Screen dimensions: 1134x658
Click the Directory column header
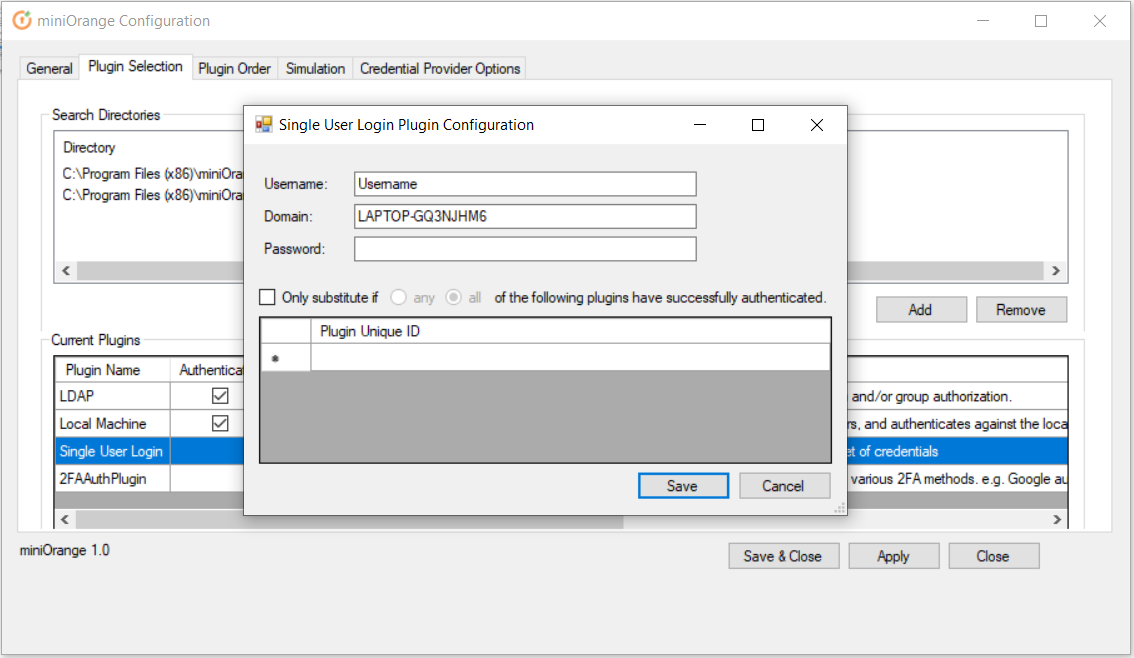tap(89, 148)
